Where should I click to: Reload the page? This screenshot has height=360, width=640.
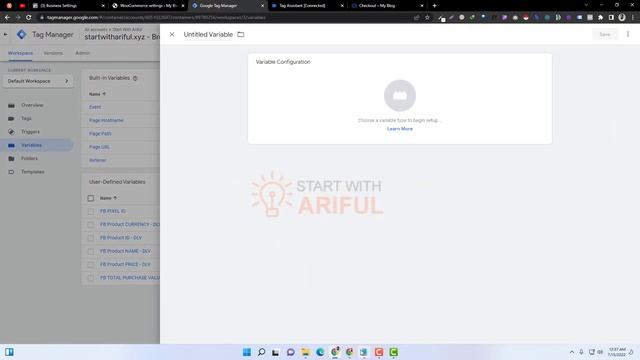coord(29,18)
